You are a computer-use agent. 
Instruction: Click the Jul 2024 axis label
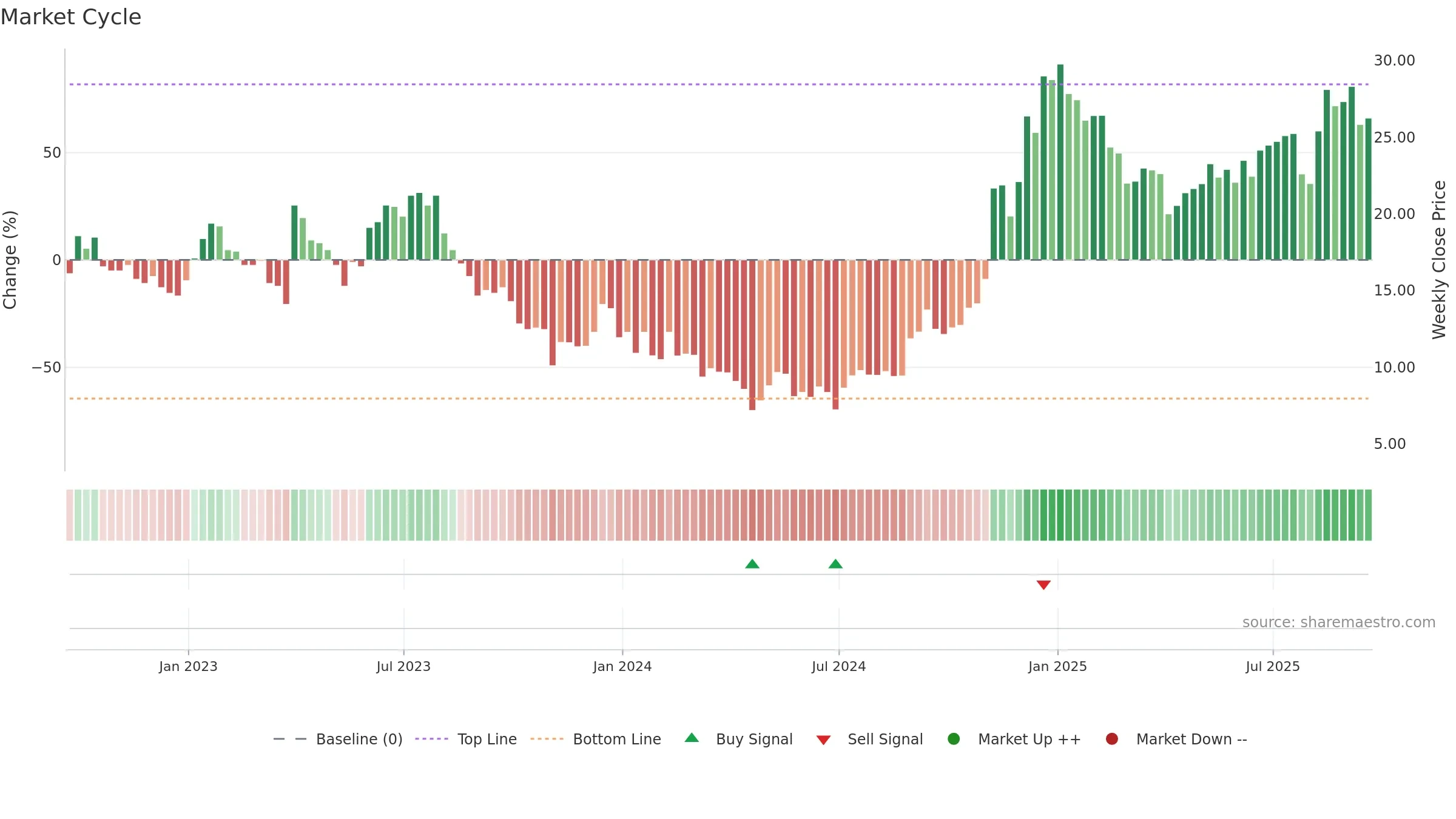point(839,666)
